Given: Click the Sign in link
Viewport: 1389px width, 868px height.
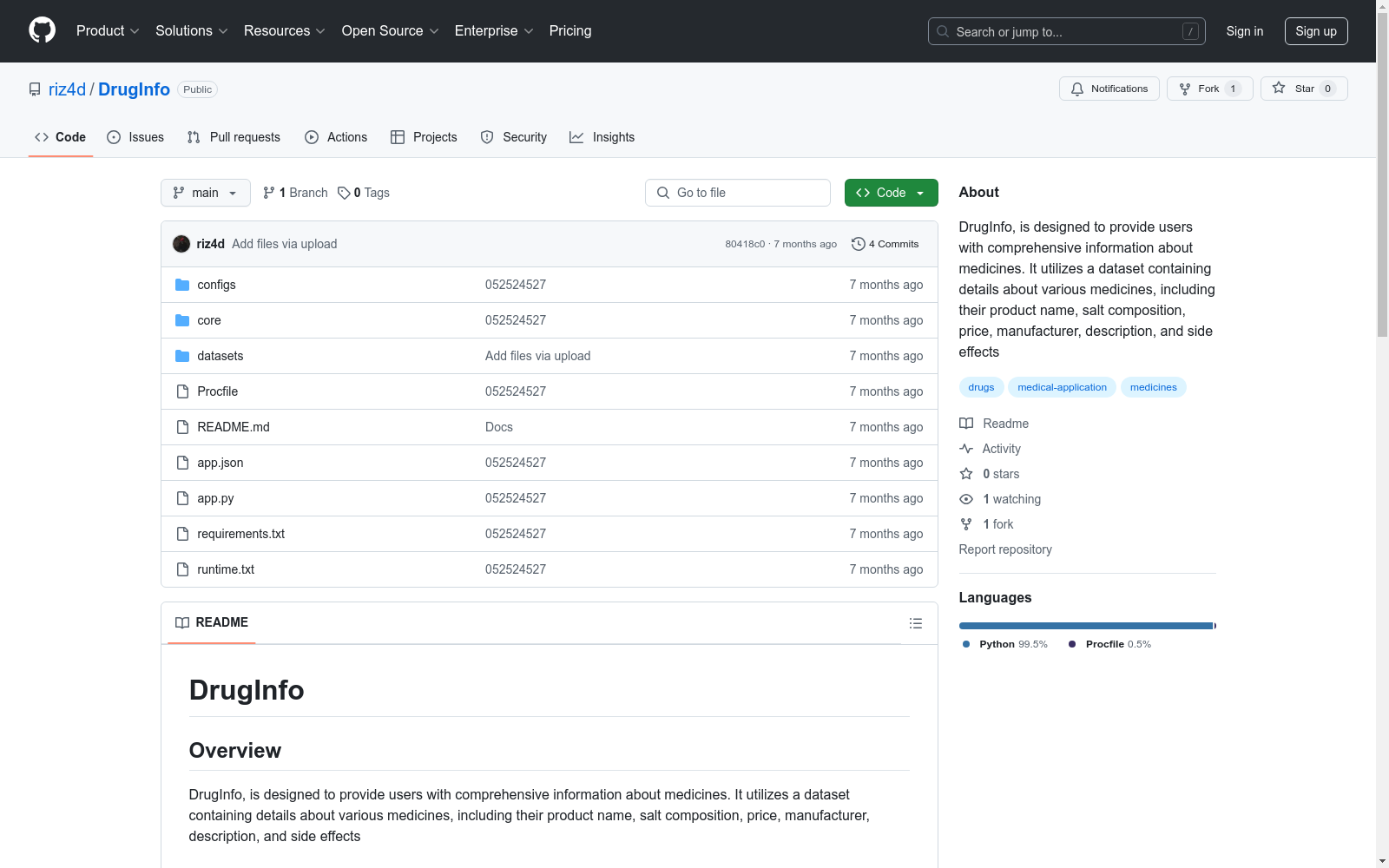Looking at the screenshot, I should tap(1245, 31).
